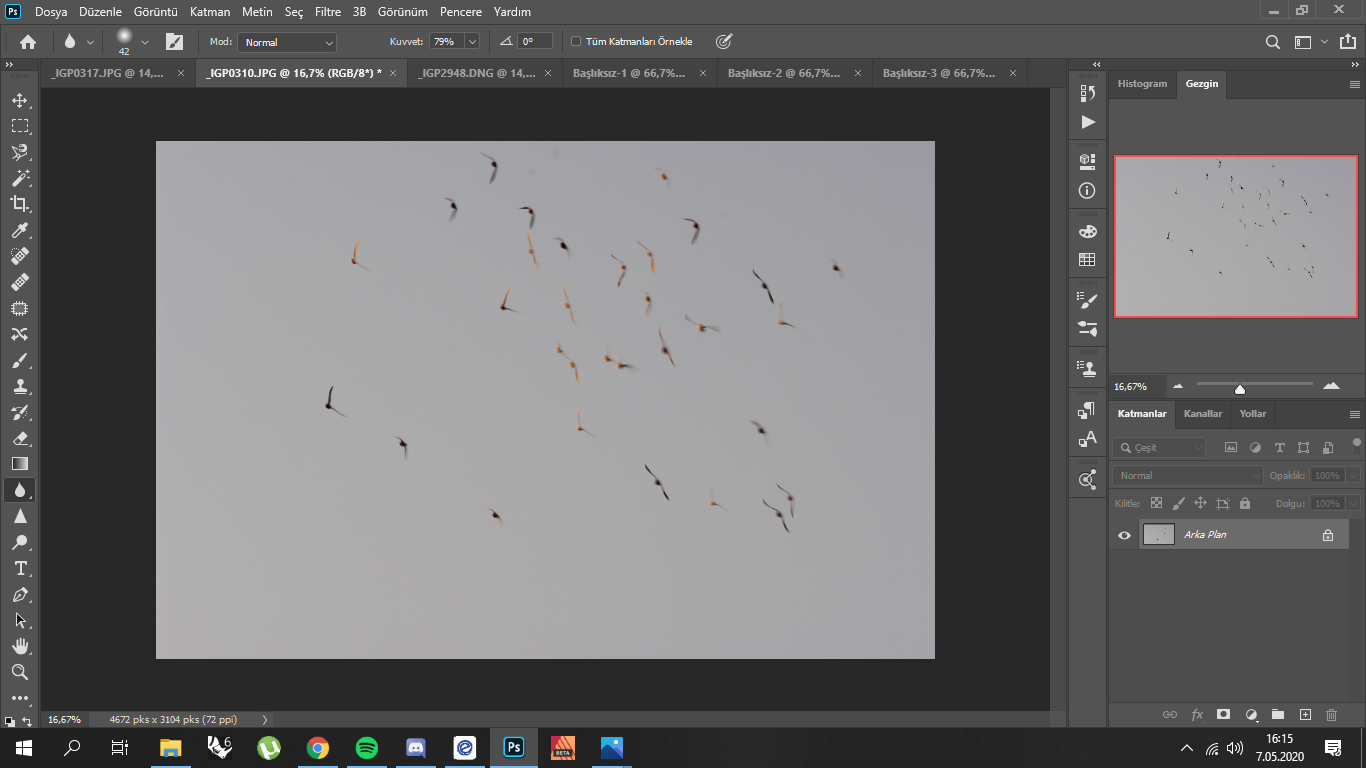Toggle lock image pixels brush icon

click(1178, 504)
